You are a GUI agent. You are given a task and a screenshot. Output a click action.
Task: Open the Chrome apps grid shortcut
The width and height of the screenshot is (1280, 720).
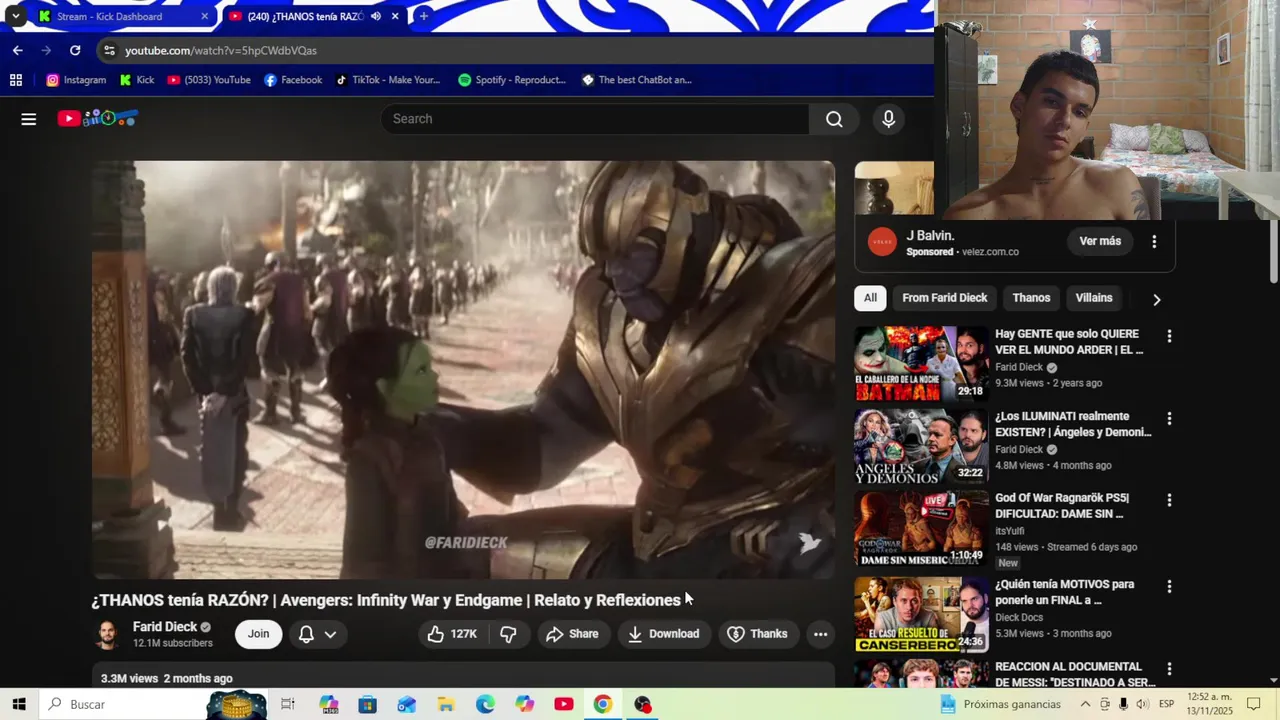coord(15,80)
